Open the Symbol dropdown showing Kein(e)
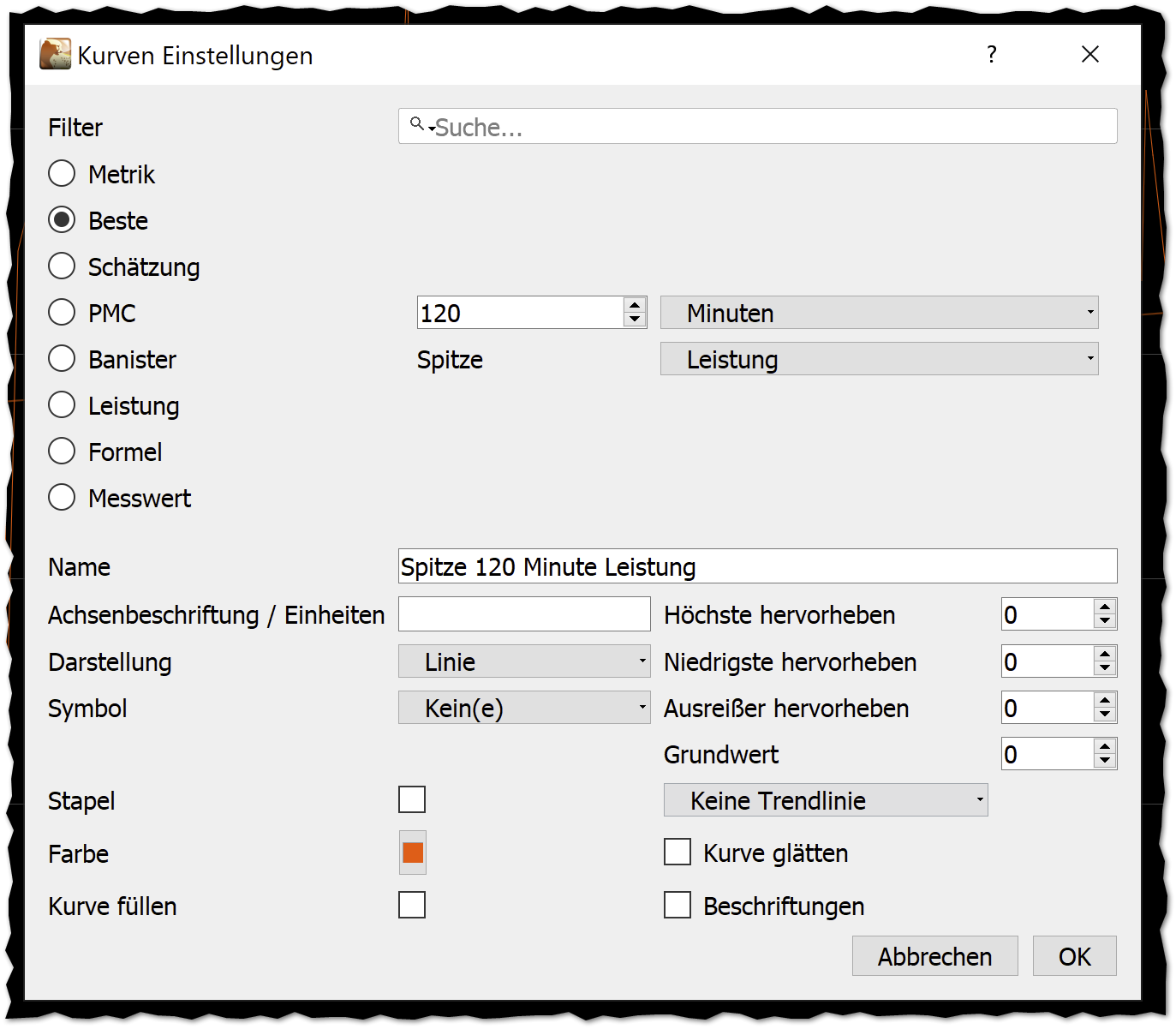Viewport: 1176px width, 1029px height. pyautogui.click(x=524, y=708)
